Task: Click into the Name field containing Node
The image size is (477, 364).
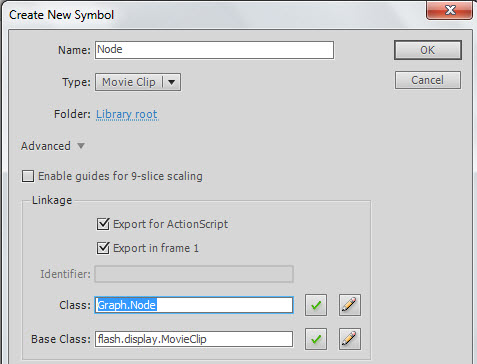Action: (214, 50)
